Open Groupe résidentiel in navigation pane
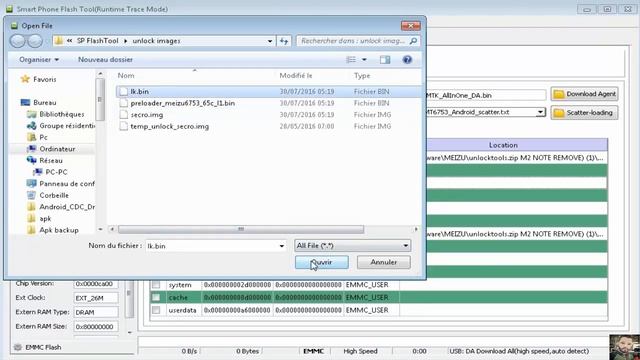This screenshot has height=360, width=640. (60, 126)
